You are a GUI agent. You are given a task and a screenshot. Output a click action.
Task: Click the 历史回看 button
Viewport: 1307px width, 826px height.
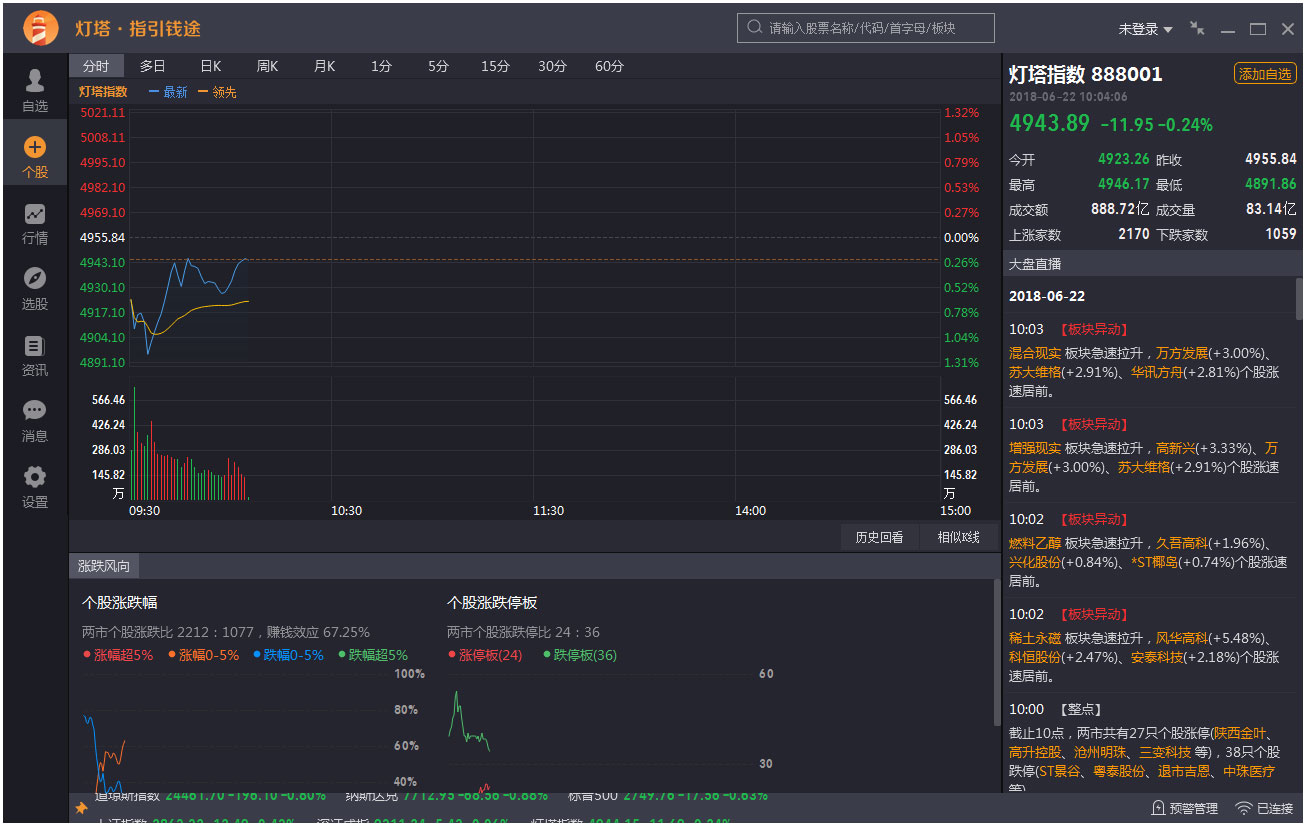[x=879, y=537]
